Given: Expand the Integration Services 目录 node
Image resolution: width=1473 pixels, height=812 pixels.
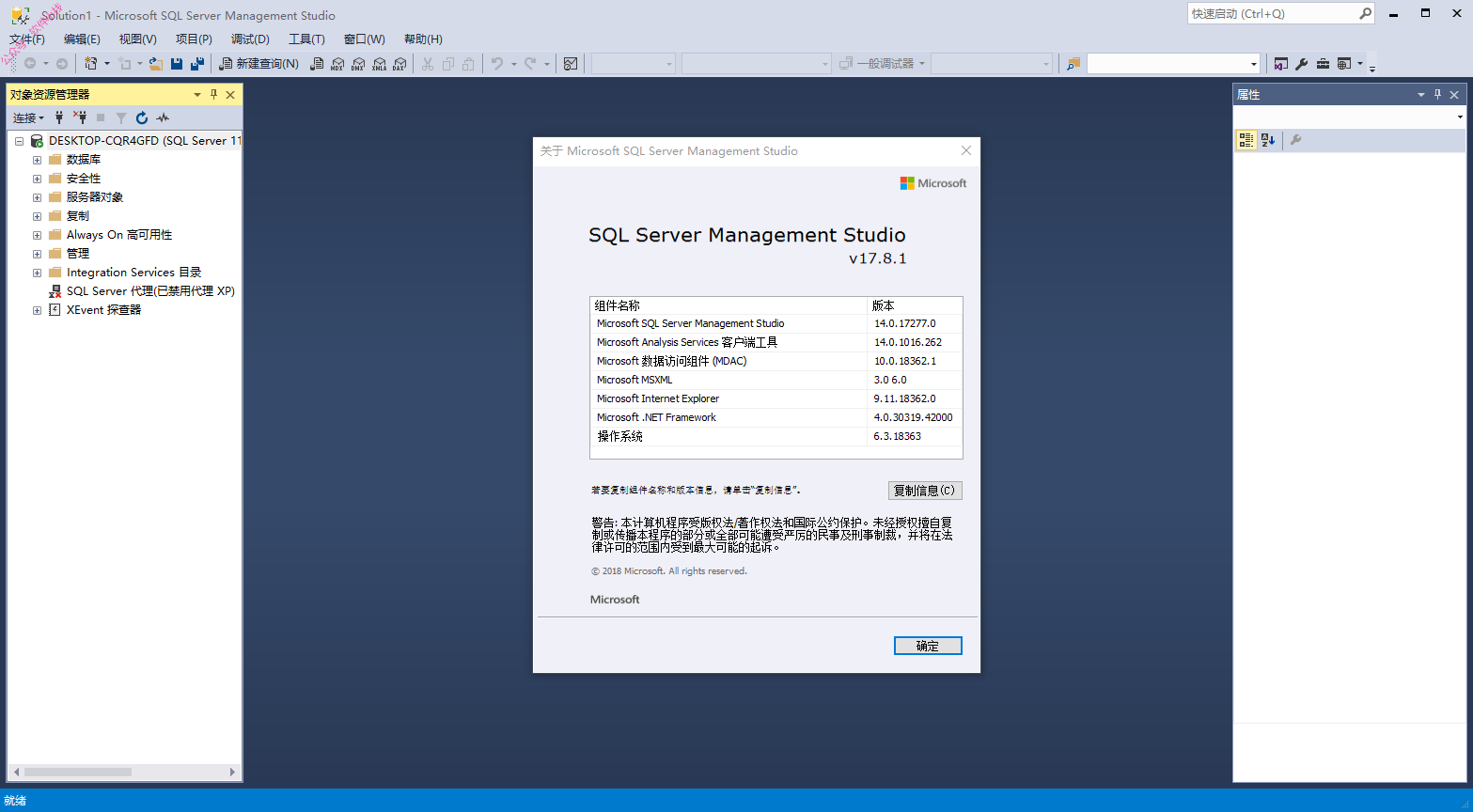Looking at the screenshot, I should point(37,273).
